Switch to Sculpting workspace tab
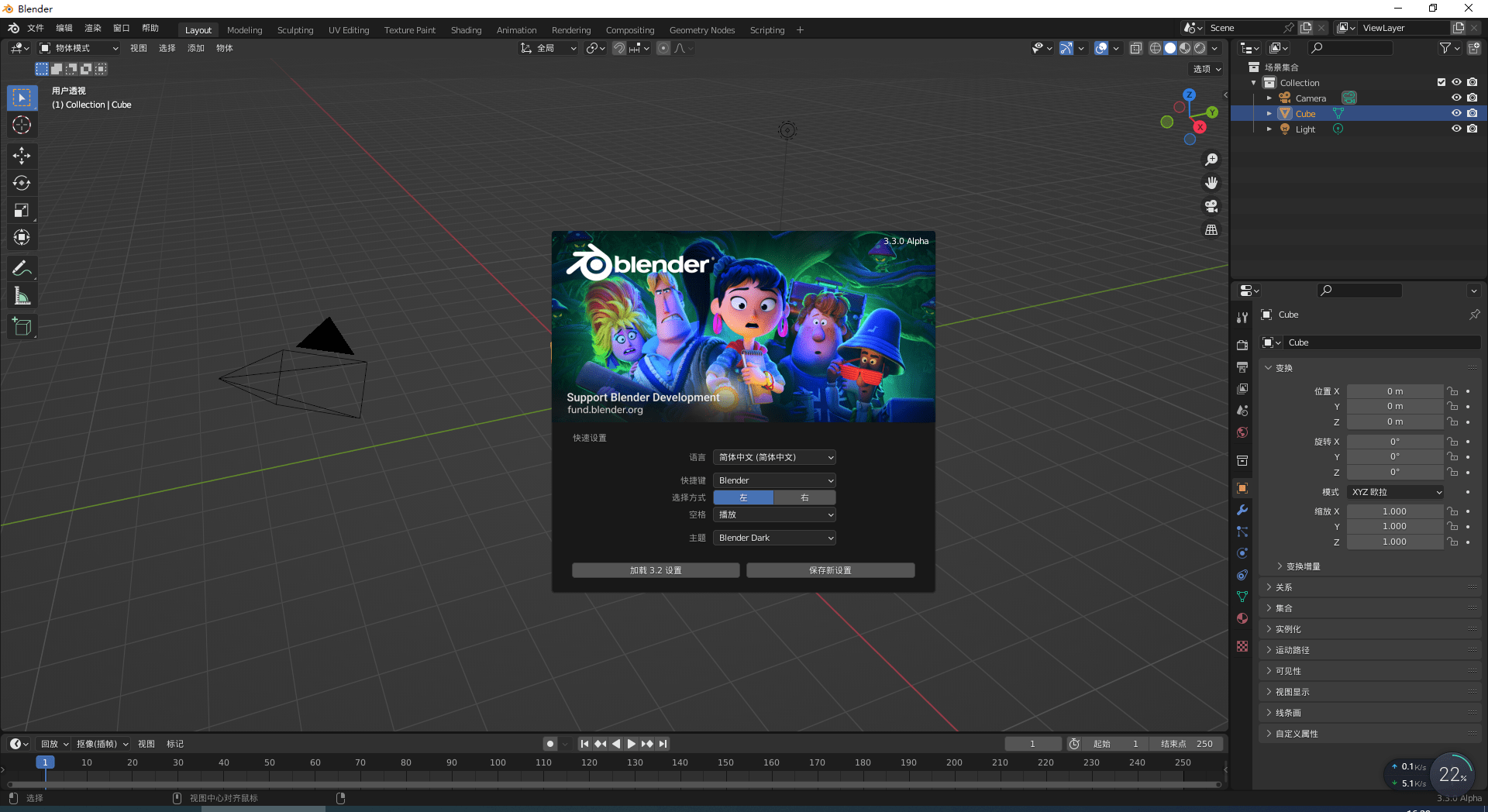 point(295,30)
